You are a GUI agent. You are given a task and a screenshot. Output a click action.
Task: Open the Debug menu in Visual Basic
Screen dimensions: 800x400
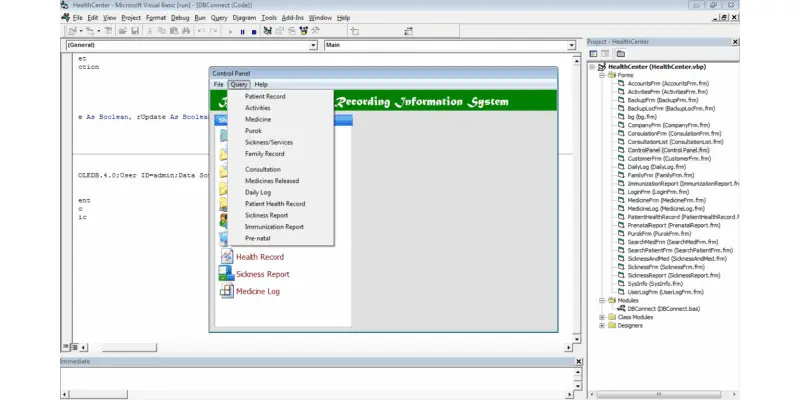[180, 18]
